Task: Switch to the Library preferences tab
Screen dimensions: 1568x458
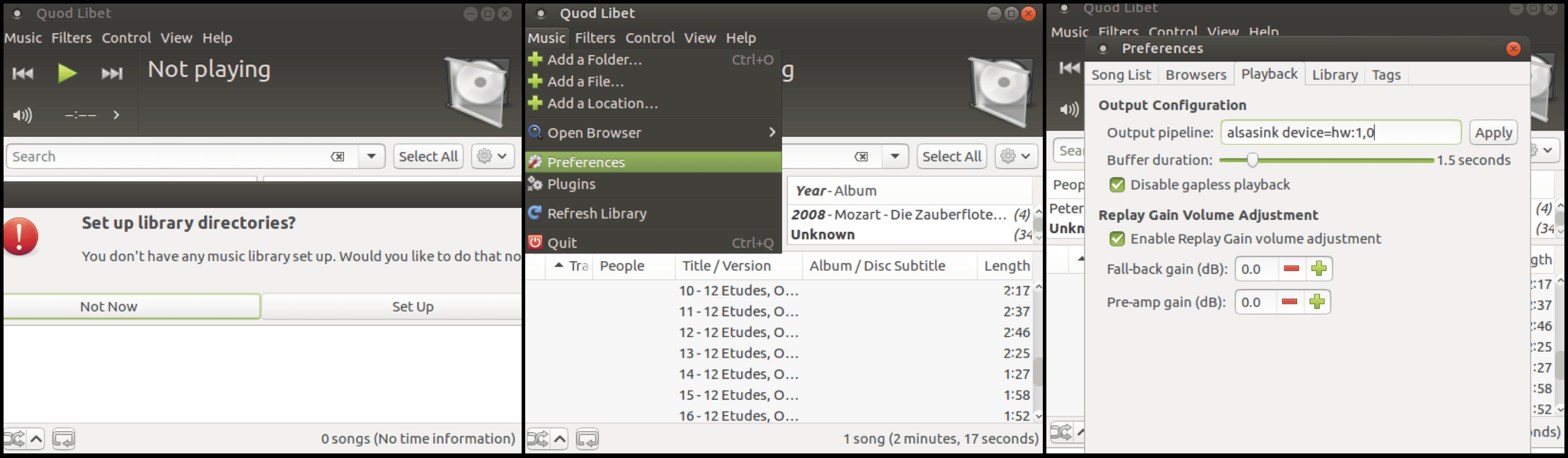Action: (x=1334, y=75)
